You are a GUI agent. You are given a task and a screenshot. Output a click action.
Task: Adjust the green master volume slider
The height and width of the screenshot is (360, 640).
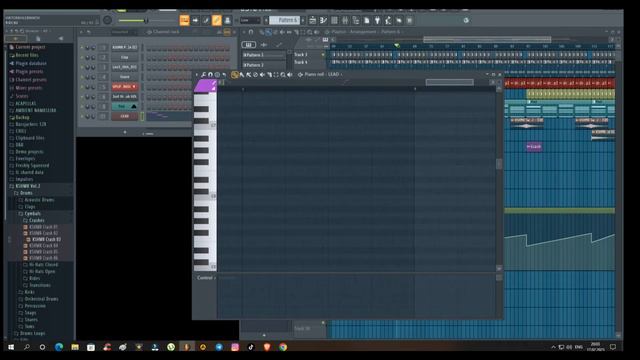pyautogui.click(x=133, y=20)
